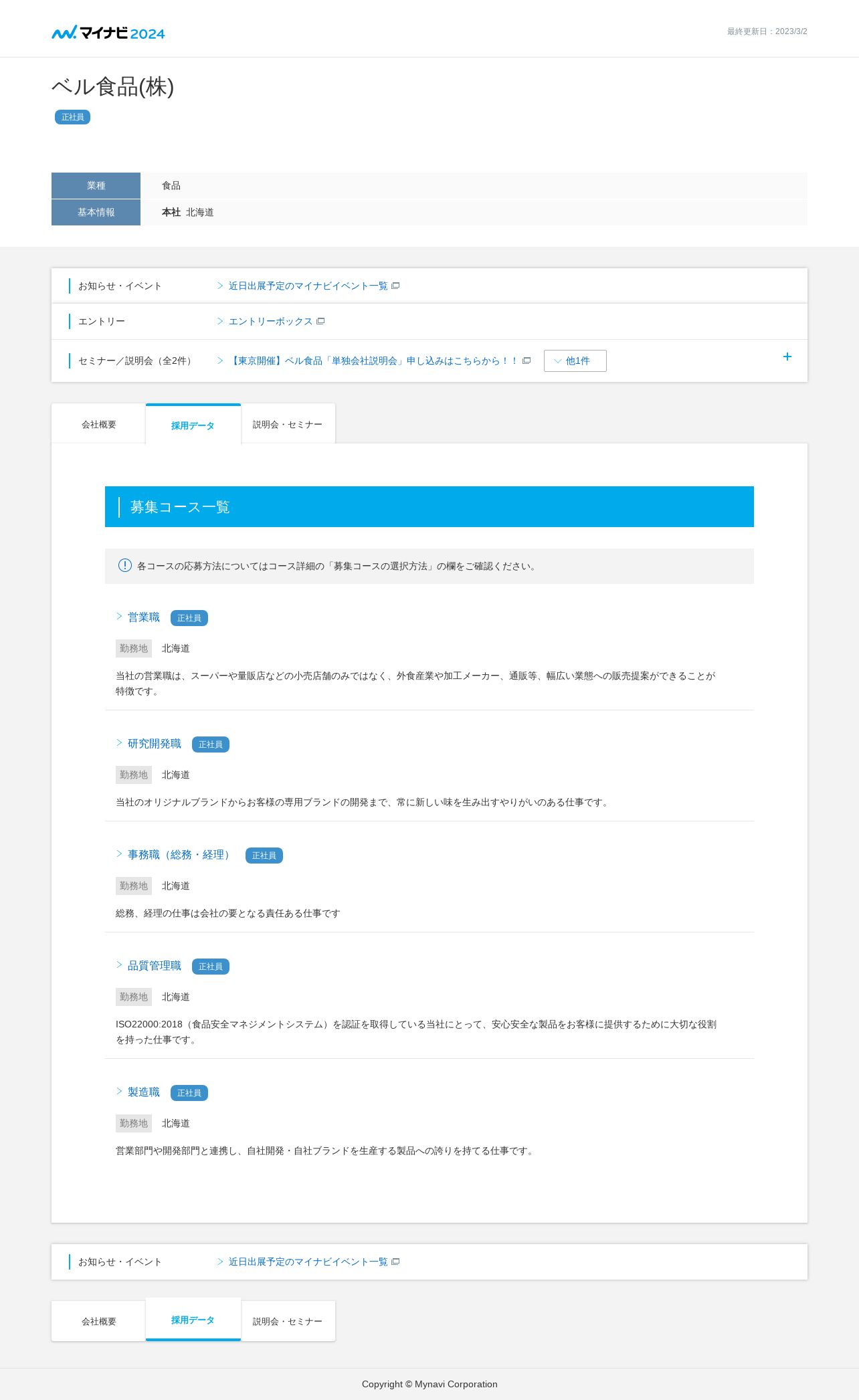Click the 勤務地 label under 営業職

tap(134, 648)
